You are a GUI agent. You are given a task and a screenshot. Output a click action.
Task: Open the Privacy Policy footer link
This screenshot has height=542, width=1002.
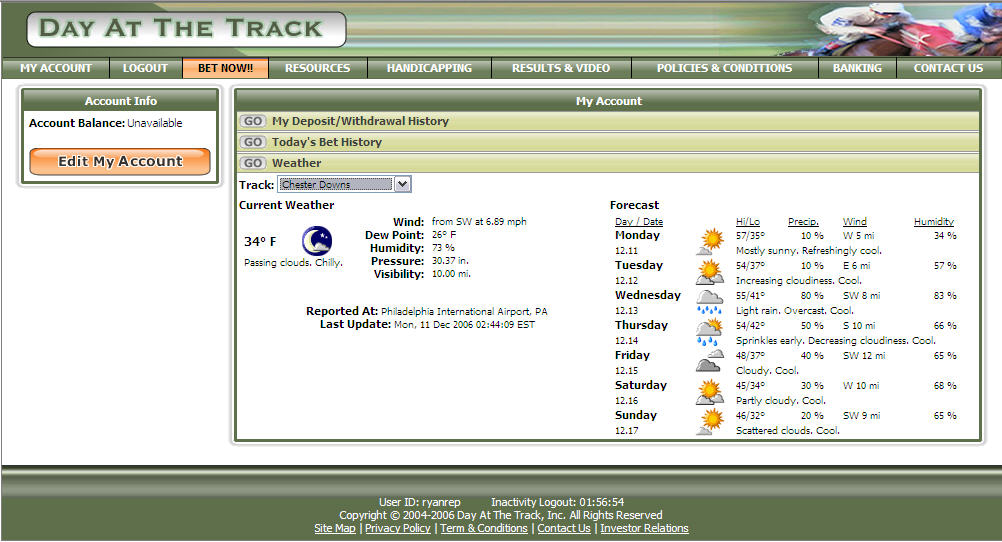[x=397, y=529]
